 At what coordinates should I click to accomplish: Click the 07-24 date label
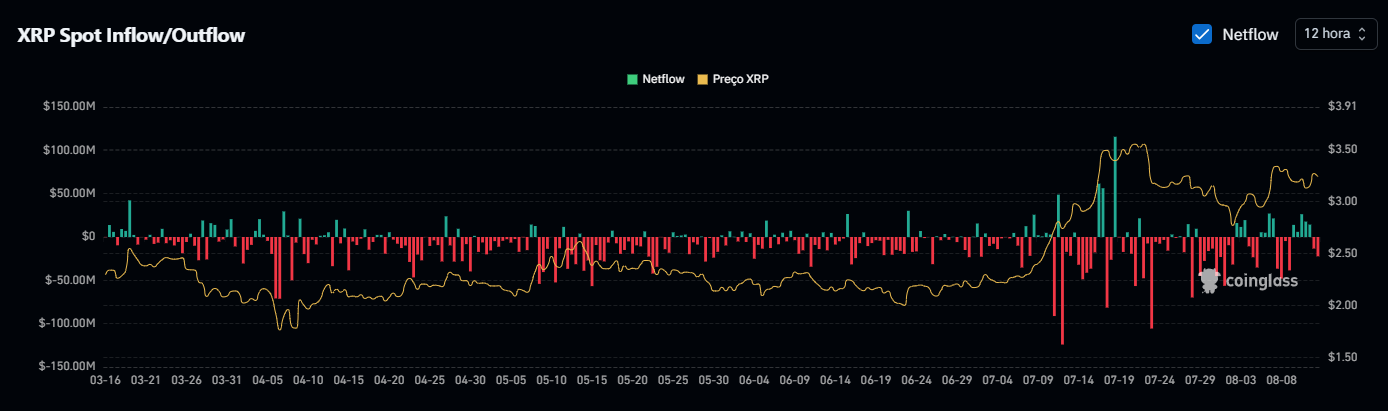tap(1159, 380)
